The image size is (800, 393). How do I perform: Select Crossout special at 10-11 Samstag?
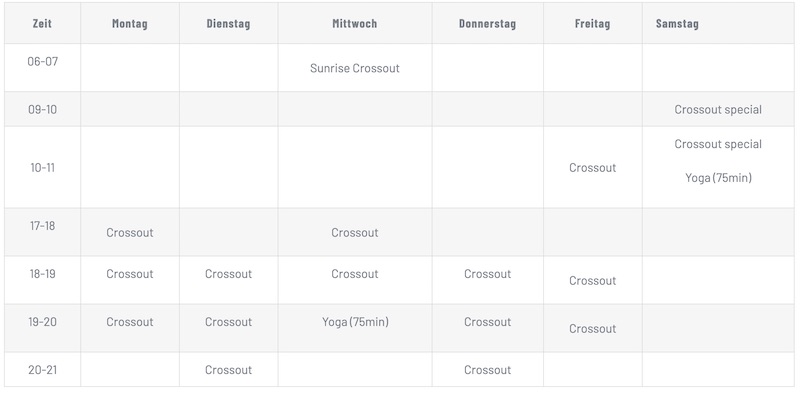(718, 144)
